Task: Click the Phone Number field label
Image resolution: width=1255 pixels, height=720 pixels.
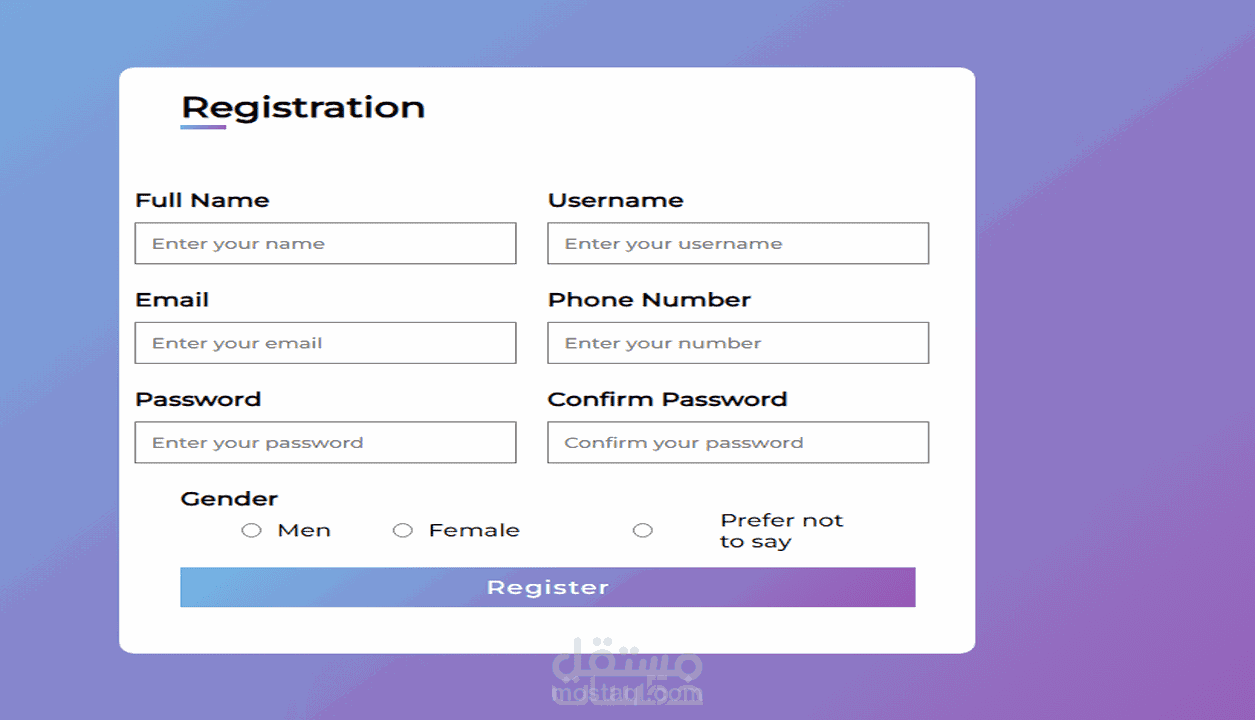Action: click(x=649, y=299)
